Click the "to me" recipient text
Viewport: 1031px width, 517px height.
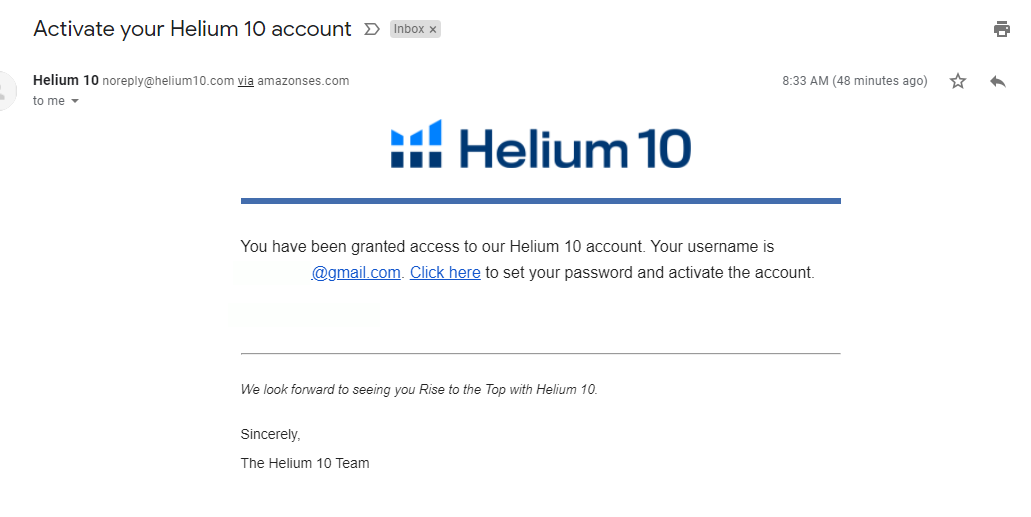point(49,101)
